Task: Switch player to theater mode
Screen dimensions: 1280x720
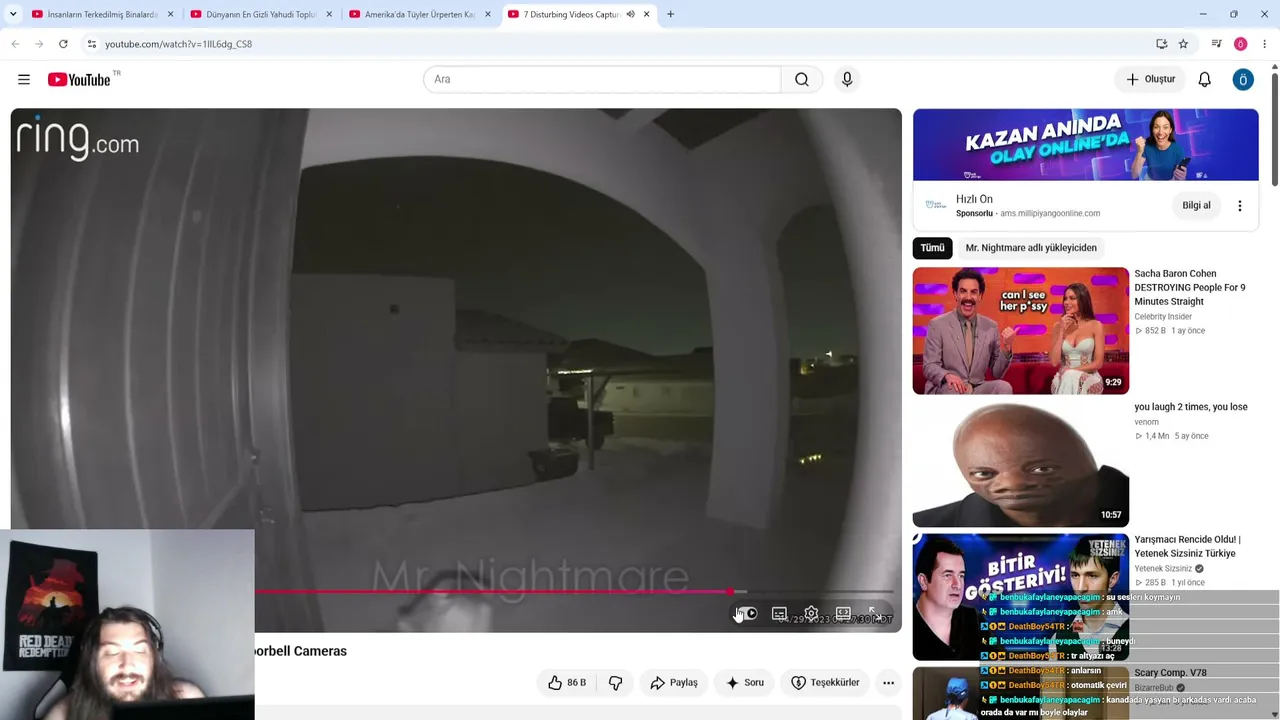Action: click(x=843, y=613)
